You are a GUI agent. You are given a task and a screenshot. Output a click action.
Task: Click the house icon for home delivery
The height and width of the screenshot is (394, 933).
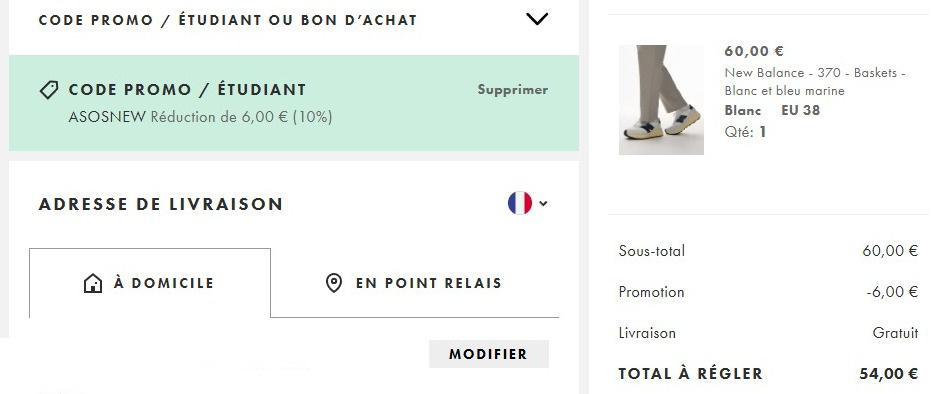point(93,283)
